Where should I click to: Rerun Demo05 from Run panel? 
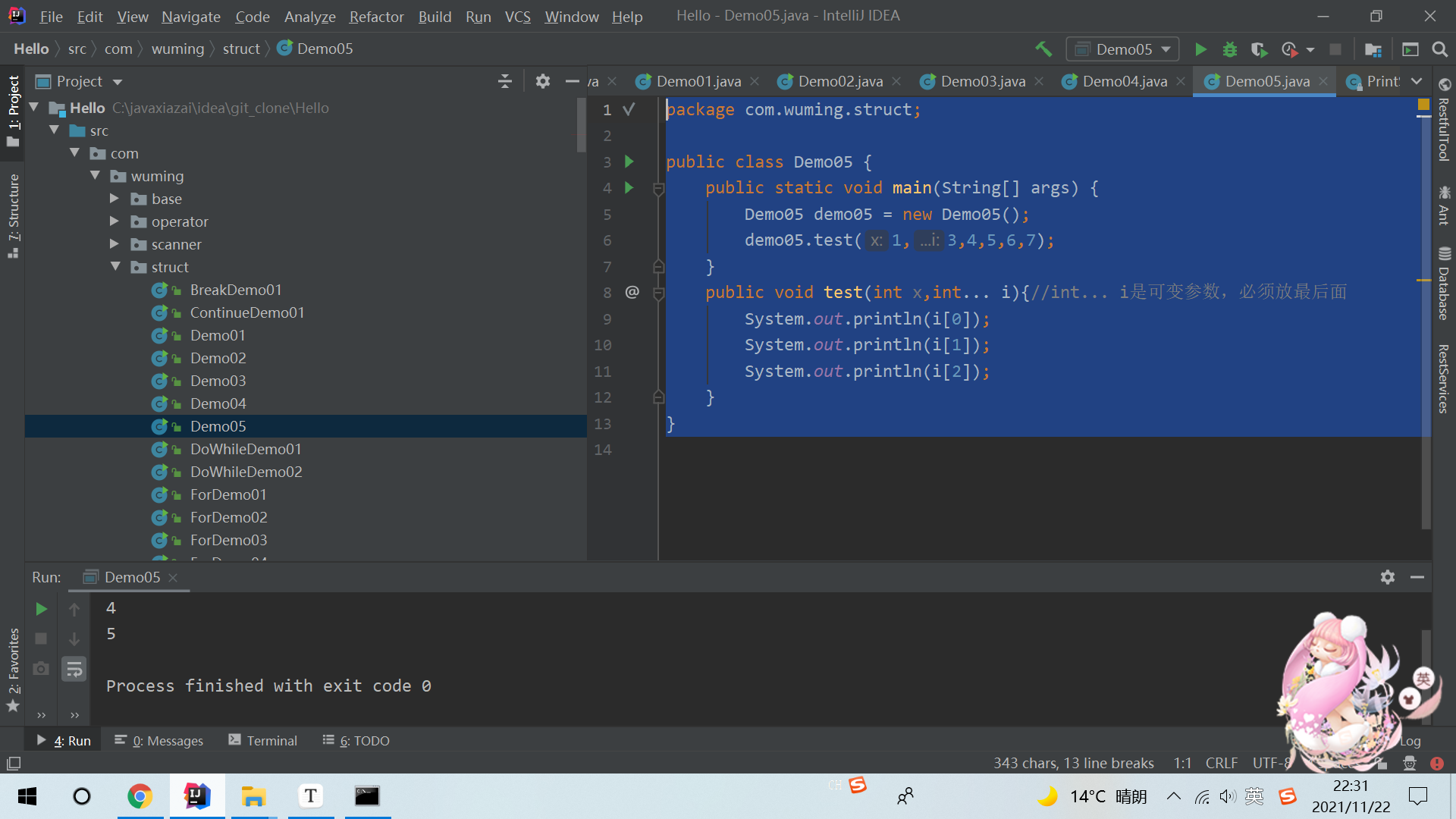42,609
